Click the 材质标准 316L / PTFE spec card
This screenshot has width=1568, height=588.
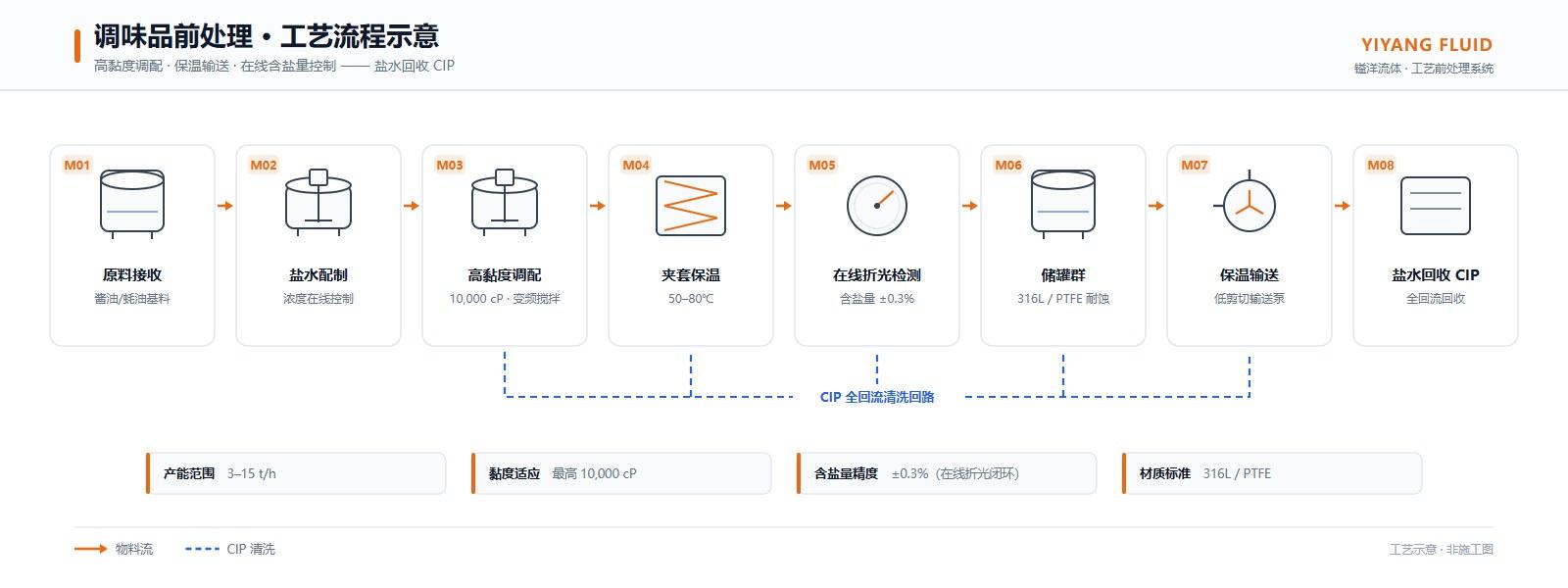tap(1271, 473)
